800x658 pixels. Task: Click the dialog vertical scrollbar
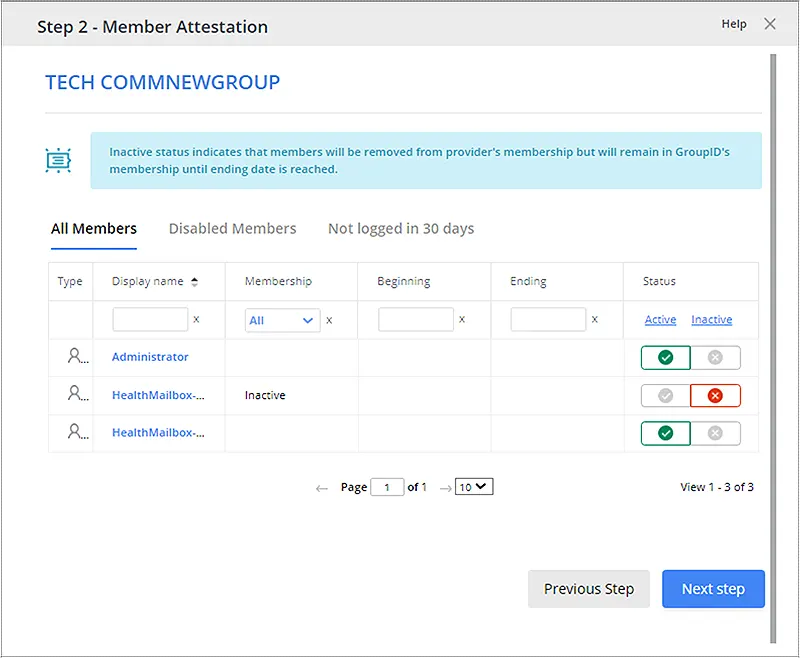[x=773, y=348]
